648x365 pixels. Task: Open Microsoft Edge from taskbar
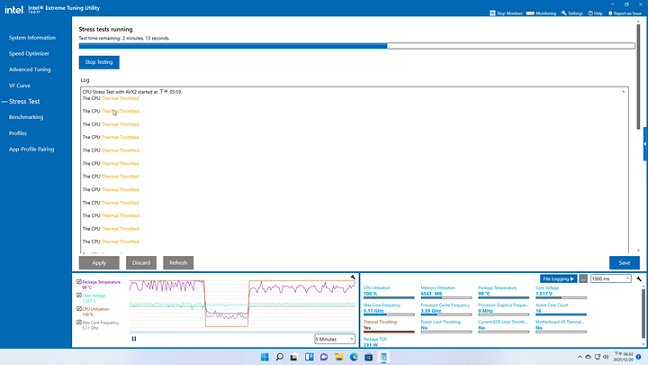[354, 357]
